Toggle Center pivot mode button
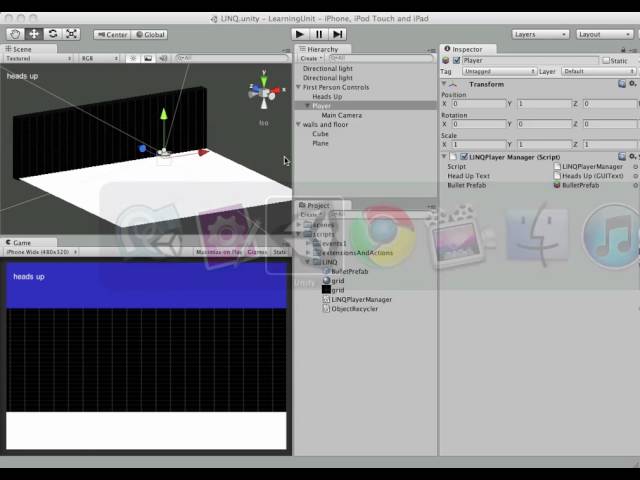 112,35
